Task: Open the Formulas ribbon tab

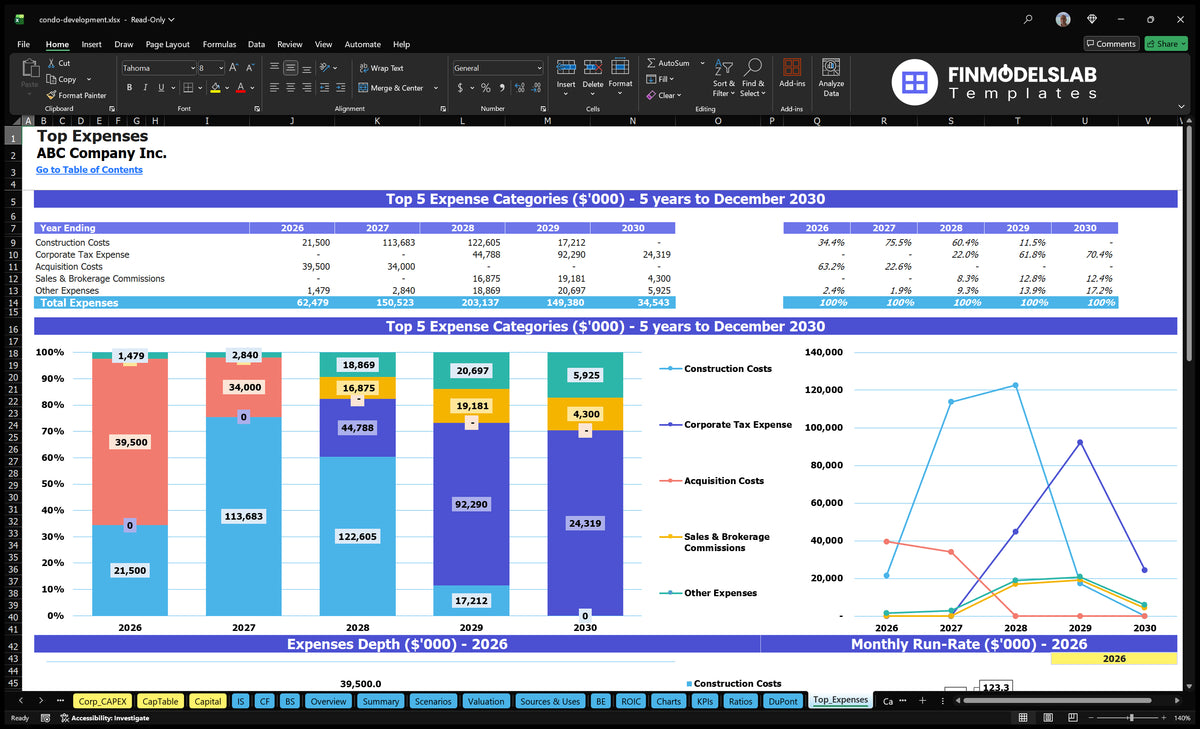Action: [x=219, y=44]
